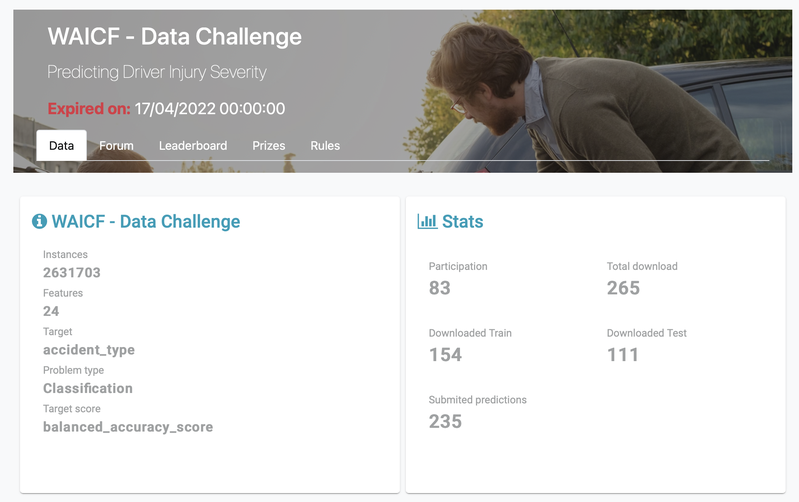Click the info icon beside WAICF heading
Screen dimensions: 799x502
(39, 221)
